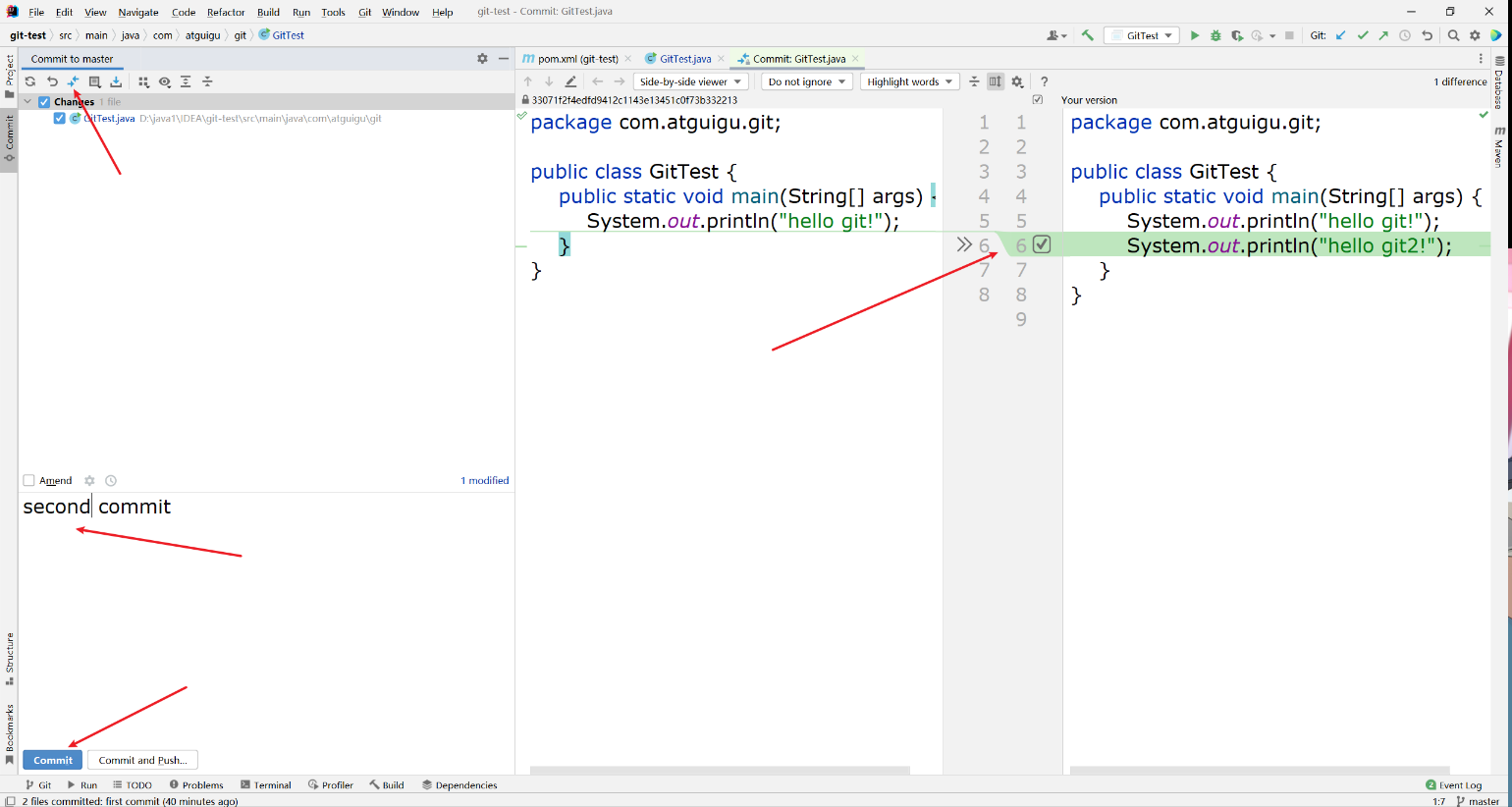The image size is (1512, 807).
Task: Open Event Log in status bar
Action: pos(1454,785)
